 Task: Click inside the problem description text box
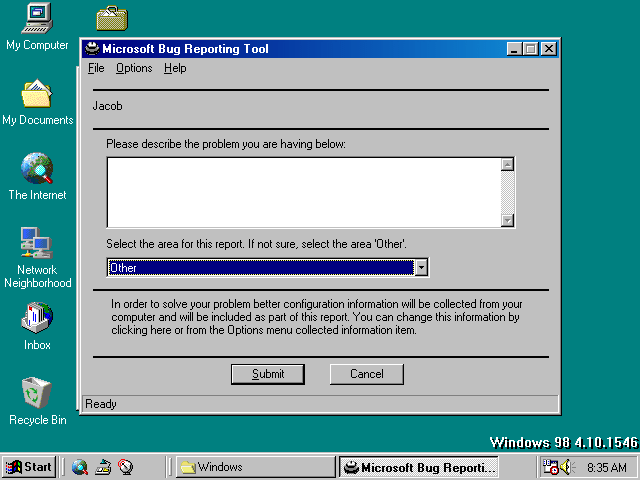coord(304,192)
